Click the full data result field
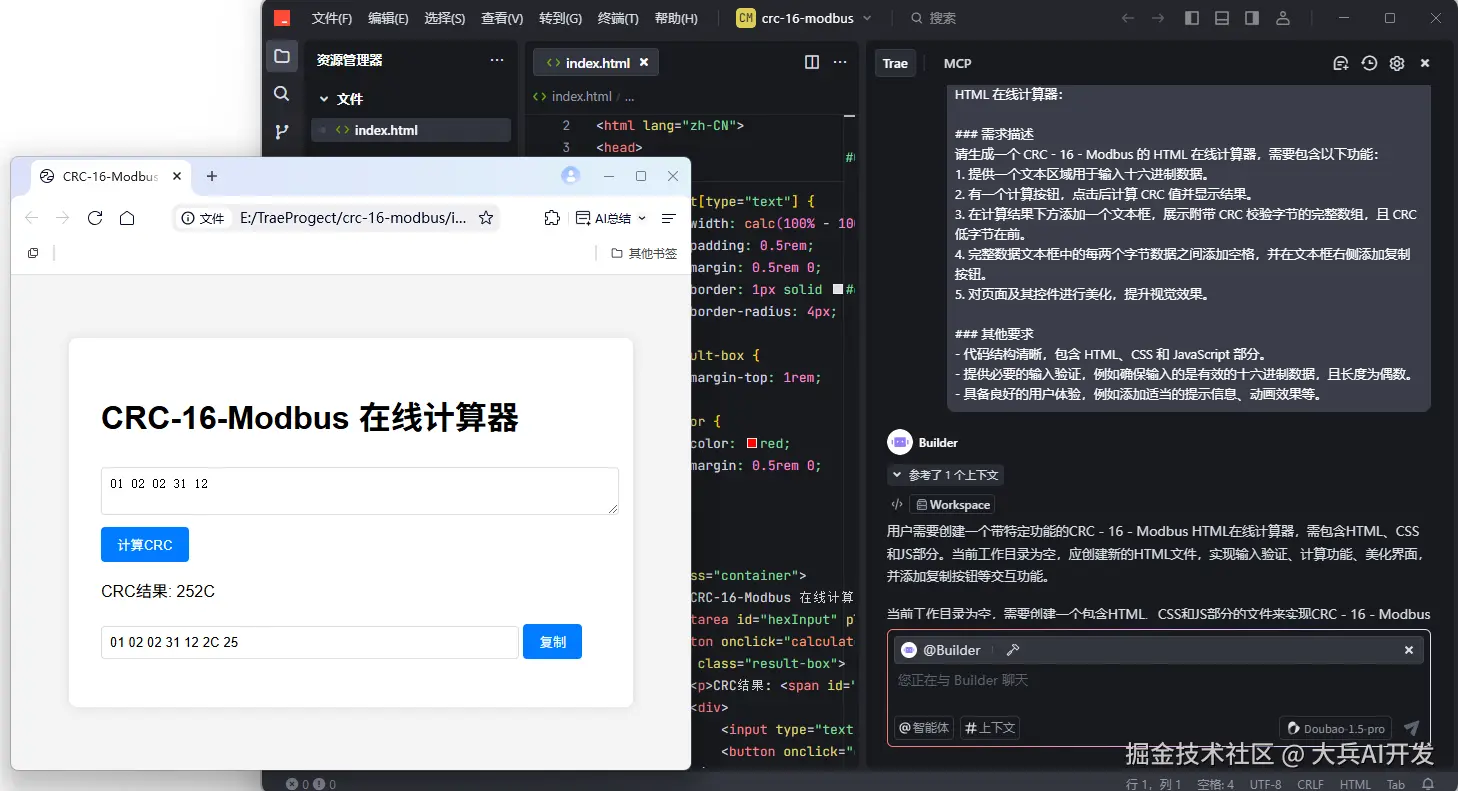 [x=309, y=642]
